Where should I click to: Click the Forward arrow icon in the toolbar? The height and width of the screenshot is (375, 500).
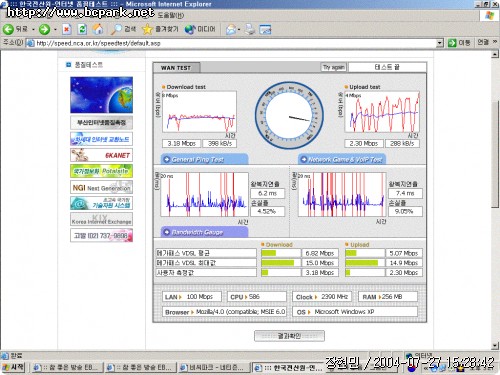coord(44,29)
